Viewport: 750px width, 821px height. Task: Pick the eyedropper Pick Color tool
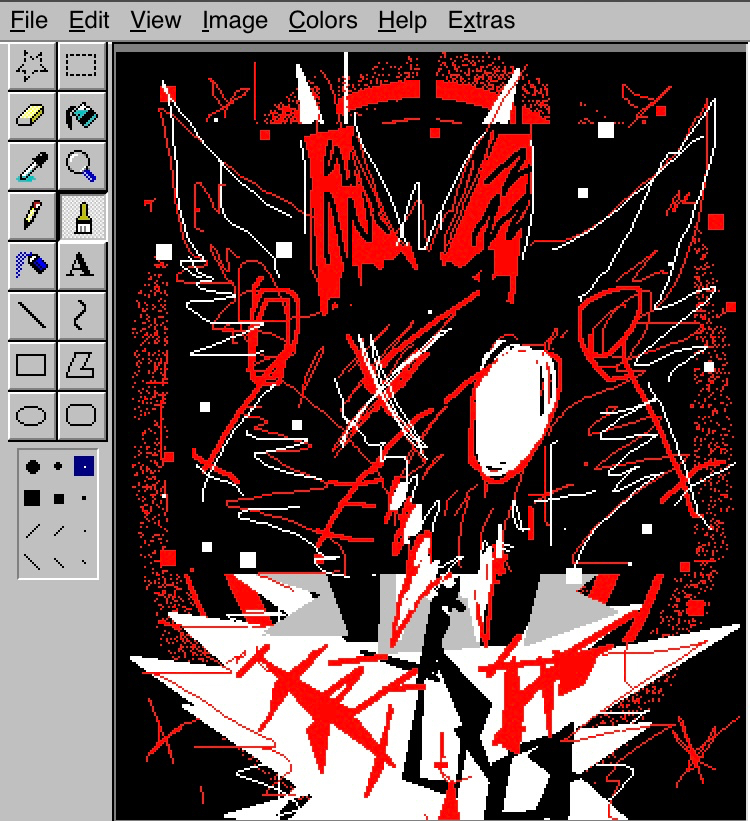click(32, 165)
